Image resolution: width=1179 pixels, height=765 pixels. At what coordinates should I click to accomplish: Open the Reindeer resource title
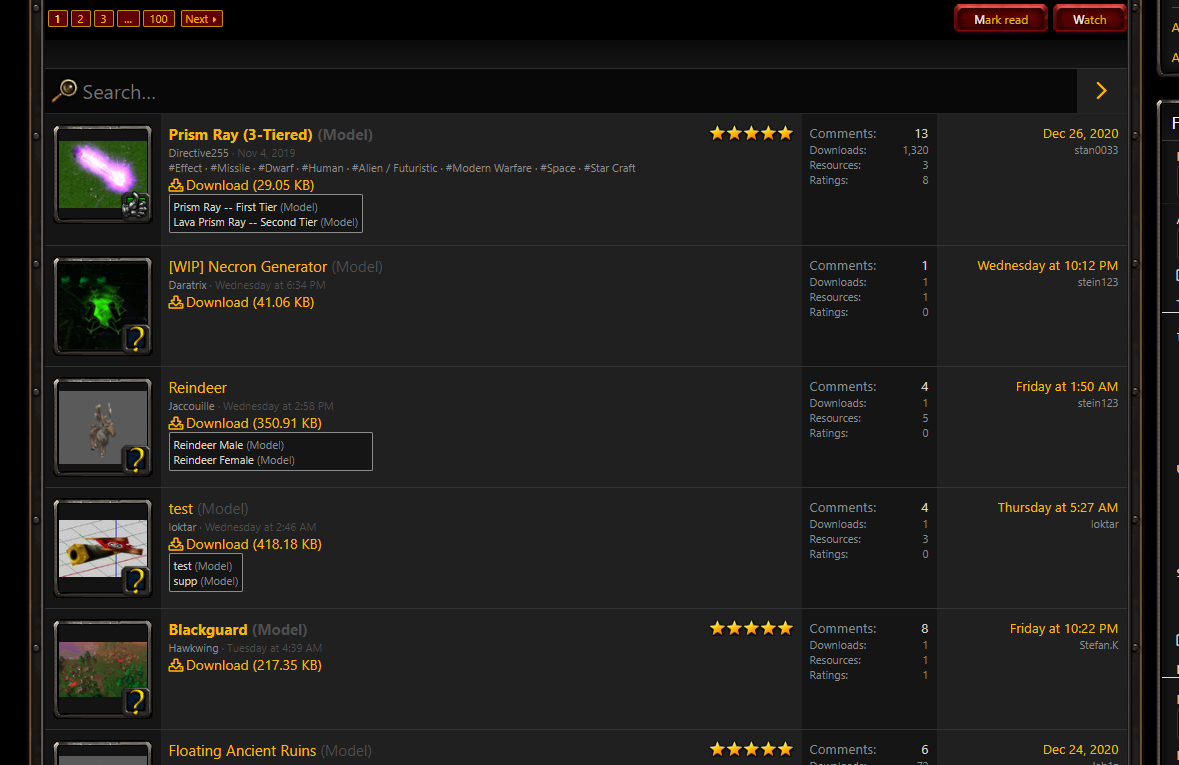pos(198,388)
